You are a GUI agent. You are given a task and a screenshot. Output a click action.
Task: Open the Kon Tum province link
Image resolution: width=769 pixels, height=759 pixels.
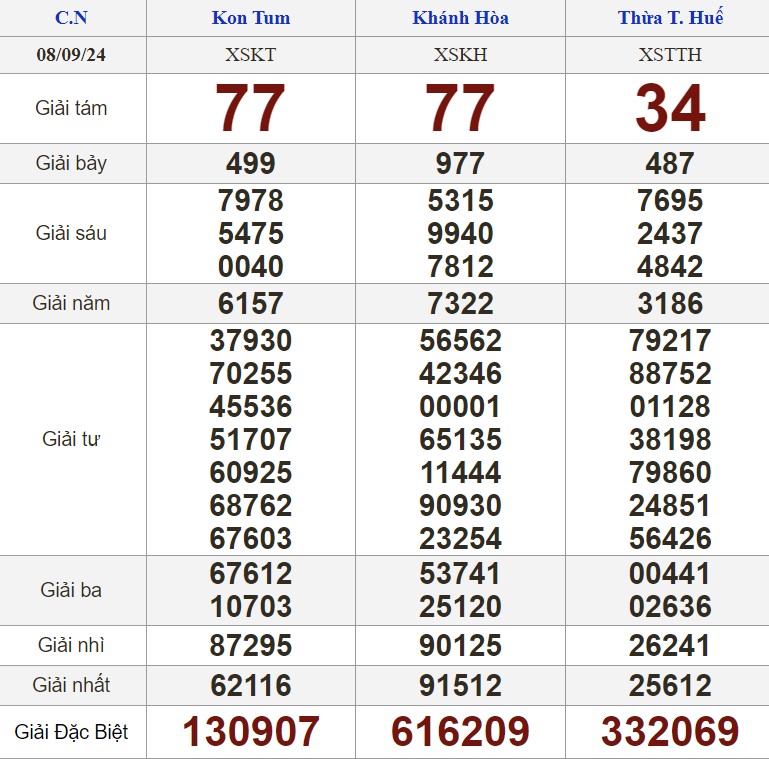(x=250, y=18)
